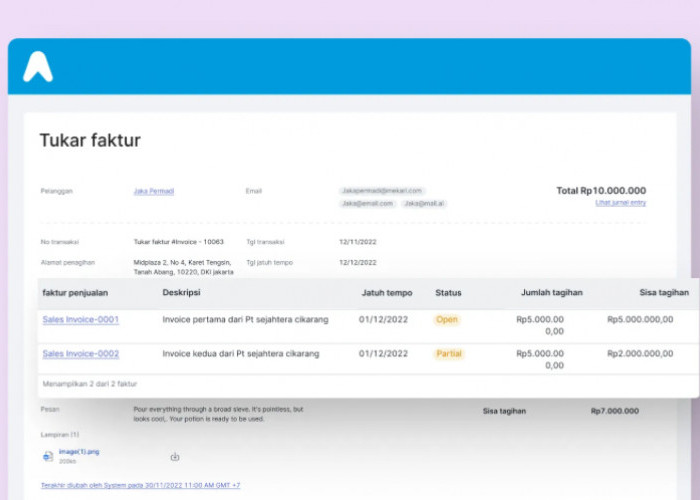The image size is (700, 500).
Task: Open the Sales Invoice-0002 link
Action: click(x=80, y=354)
